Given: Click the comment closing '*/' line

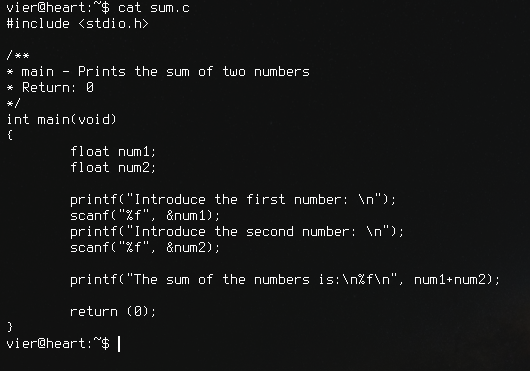Looking at the screenshot, I should (14, 103).
